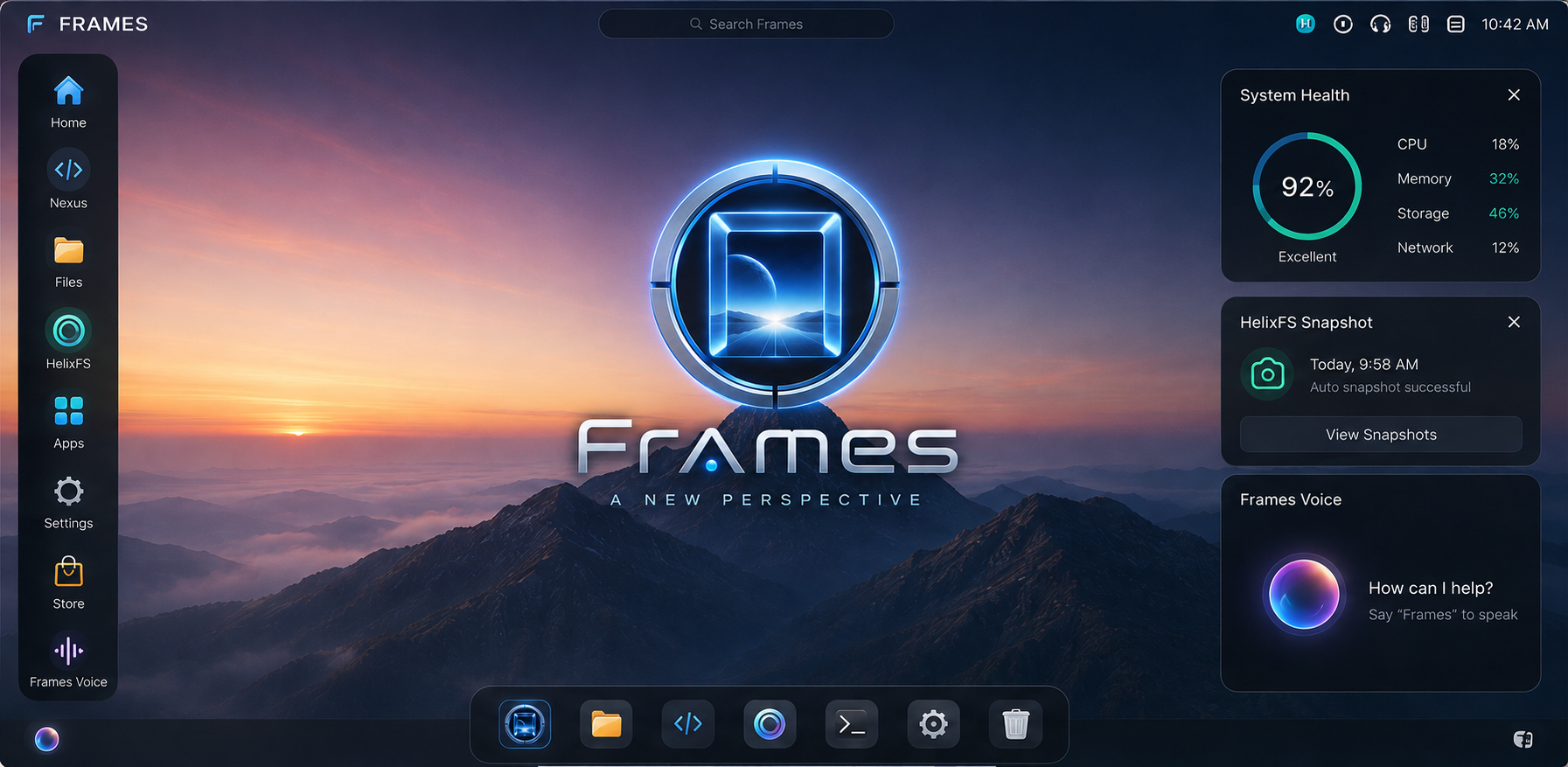Click the snapshot camera icon
The width and height of the screenshot is (1568, 767).
1267,374
